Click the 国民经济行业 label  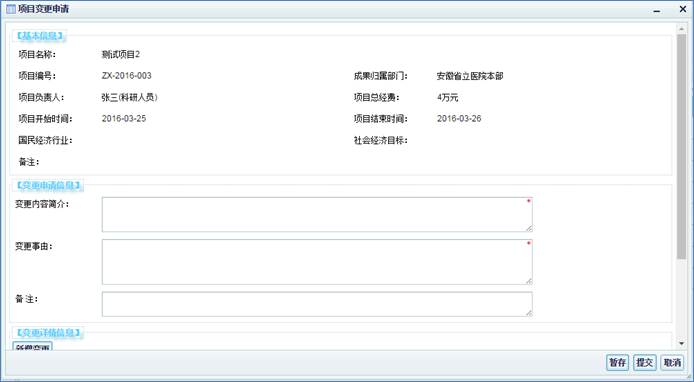45,140
